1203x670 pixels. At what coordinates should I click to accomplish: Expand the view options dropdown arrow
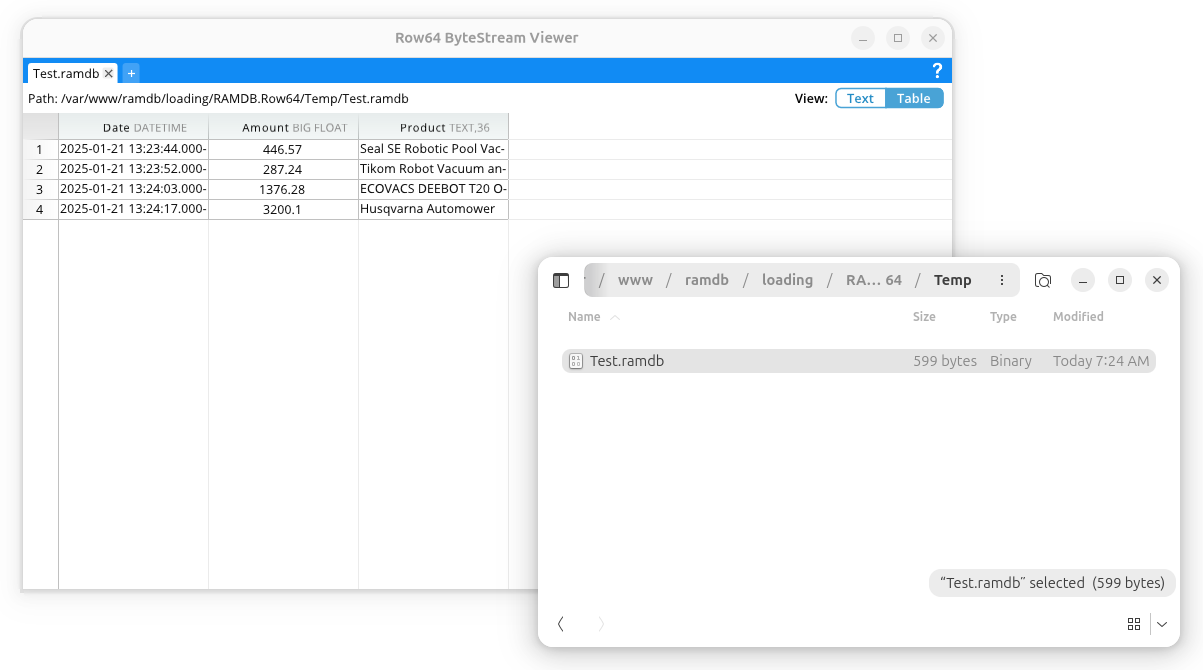click(x=1162, y=624)
